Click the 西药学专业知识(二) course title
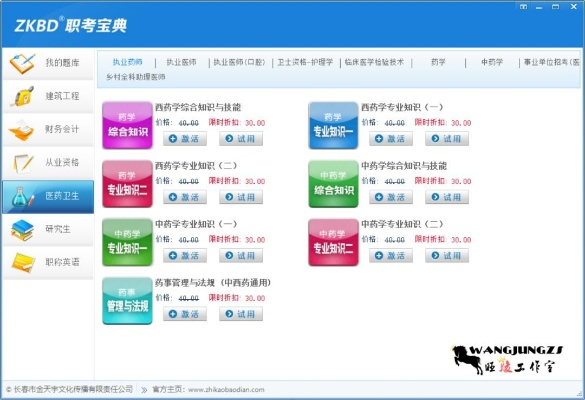 point(196,166)
